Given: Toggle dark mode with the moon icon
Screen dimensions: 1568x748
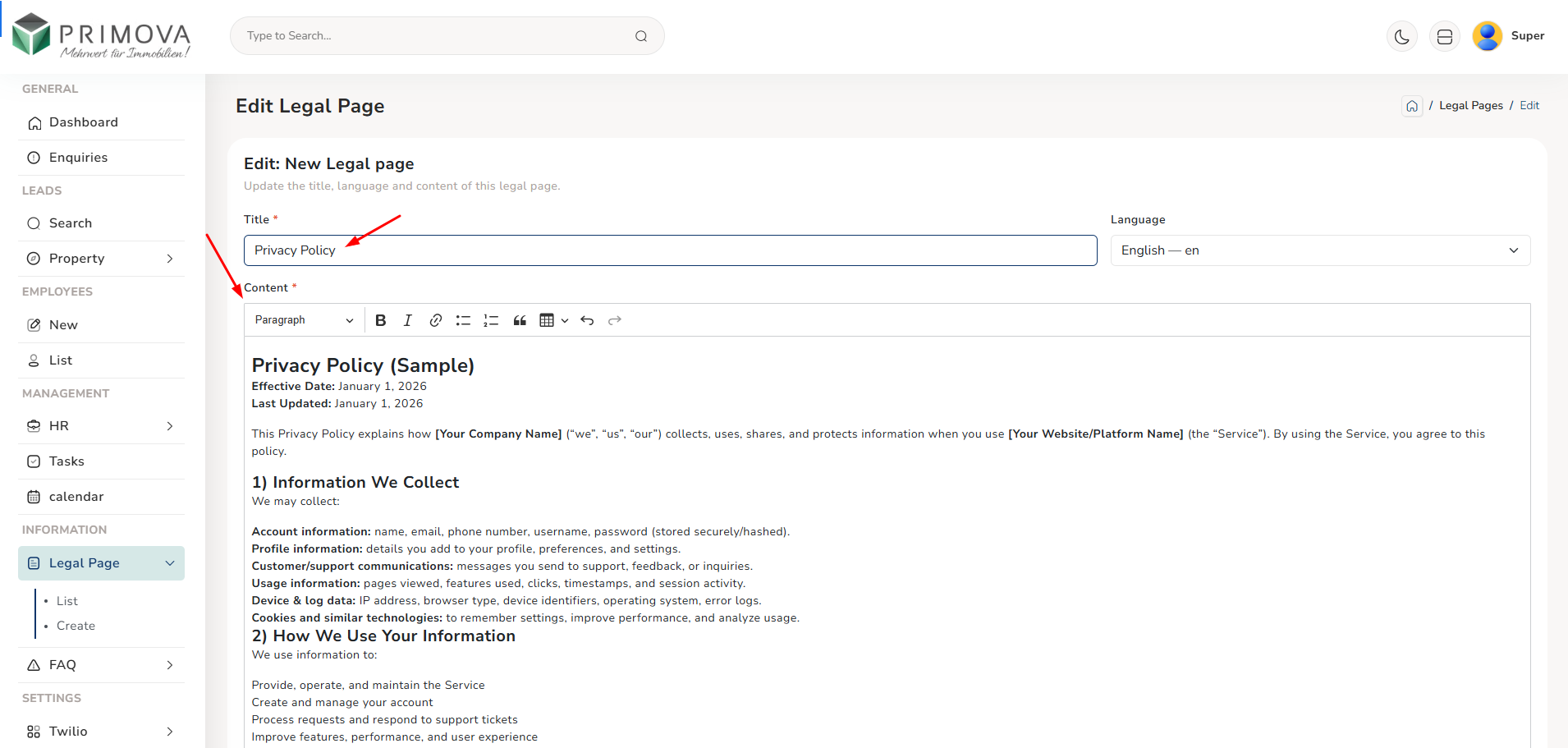Looking at the screenshot, I should [x=1402, y=36].
